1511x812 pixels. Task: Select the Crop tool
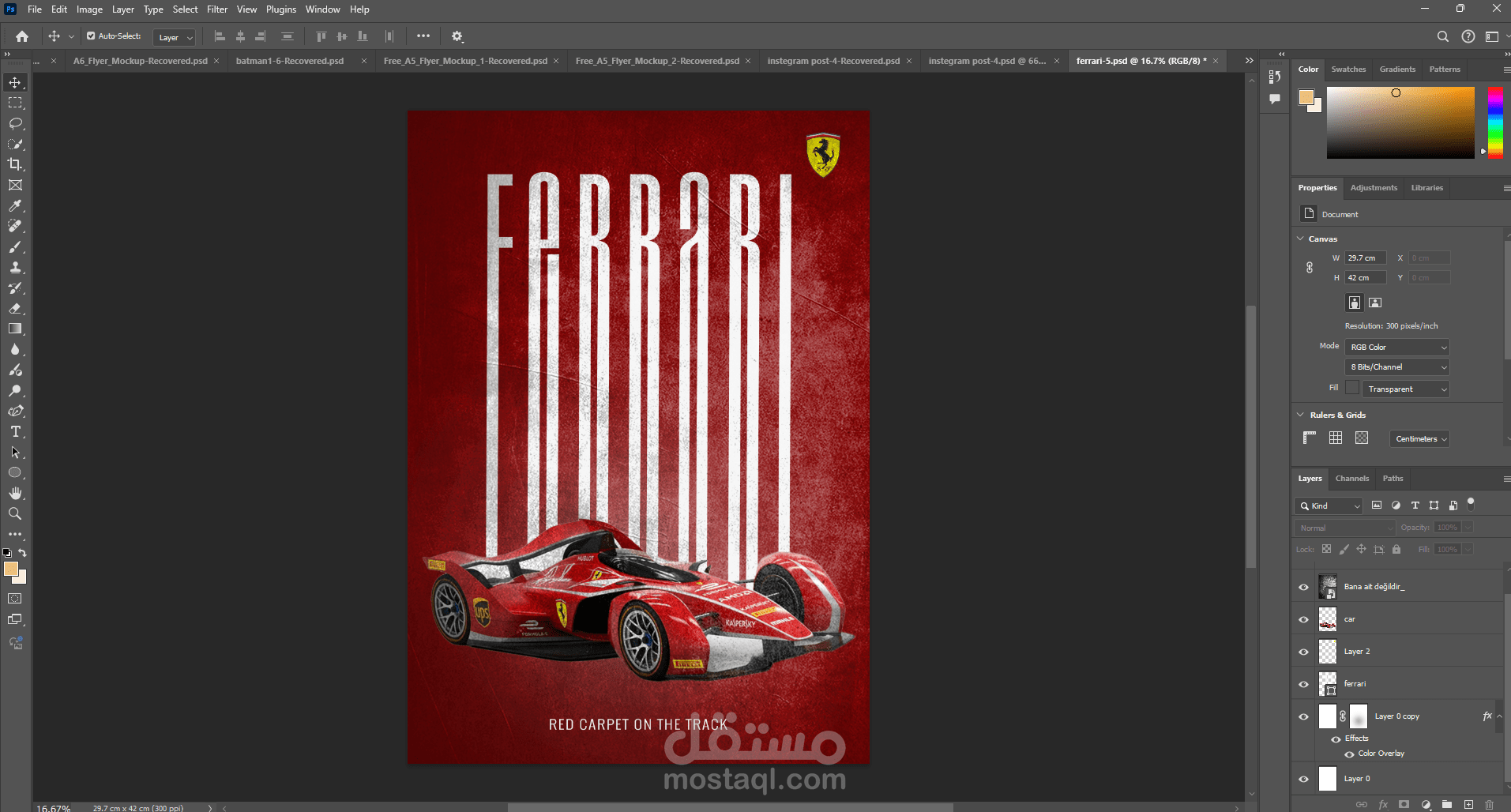pyautogui.click(x=15, y=164)
